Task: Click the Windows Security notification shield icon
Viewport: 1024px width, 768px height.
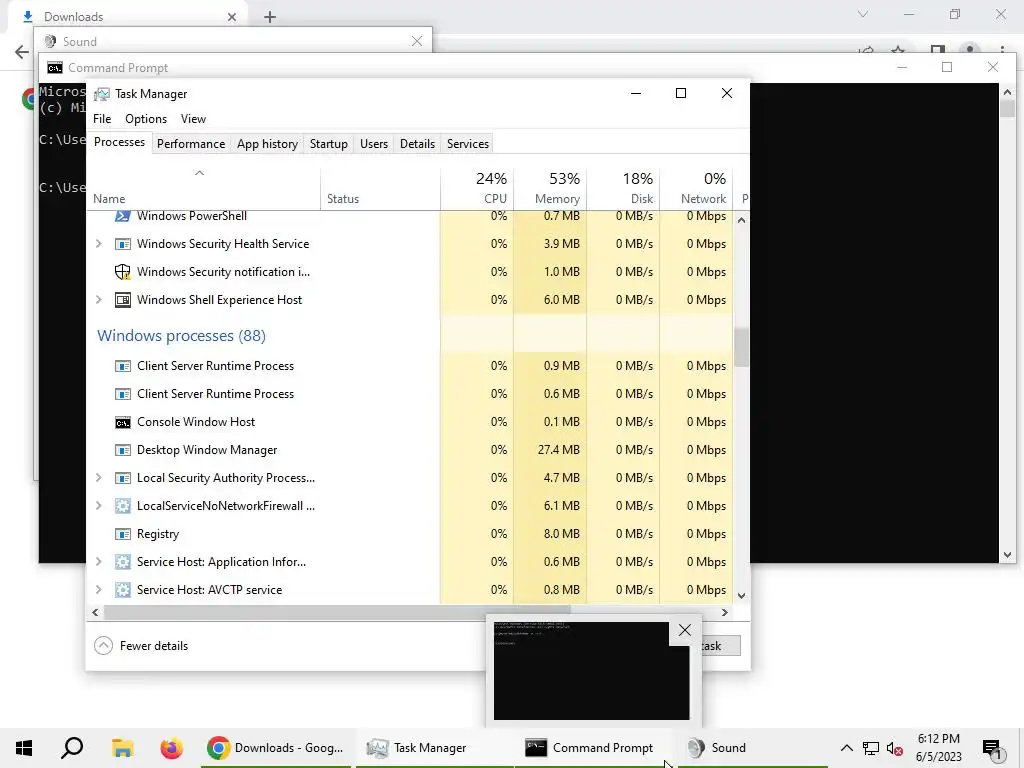Action: (122, 272)
